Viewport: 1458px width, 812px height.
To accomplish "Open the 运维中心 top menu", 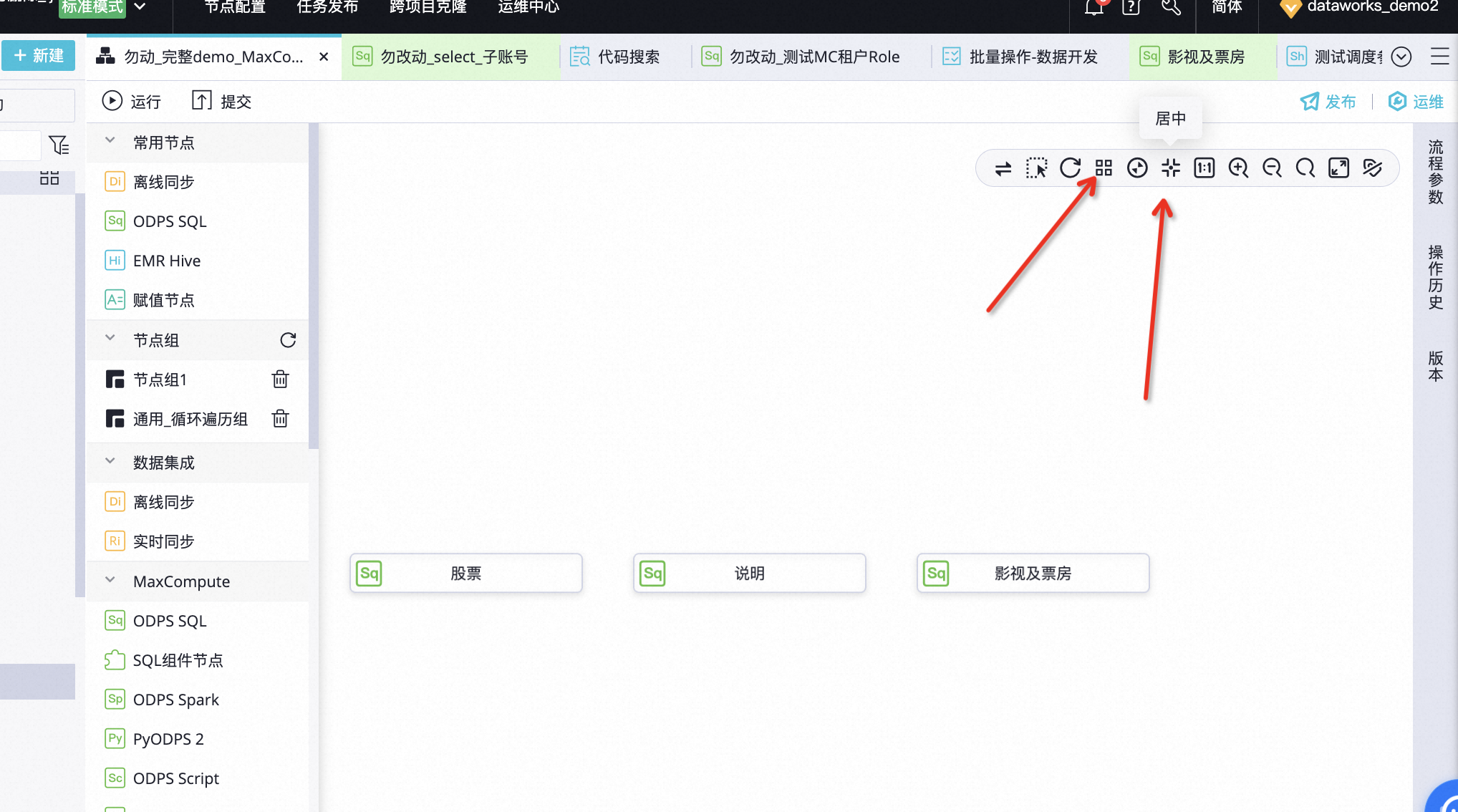I will pyautogui.click(x=528, y=7).
